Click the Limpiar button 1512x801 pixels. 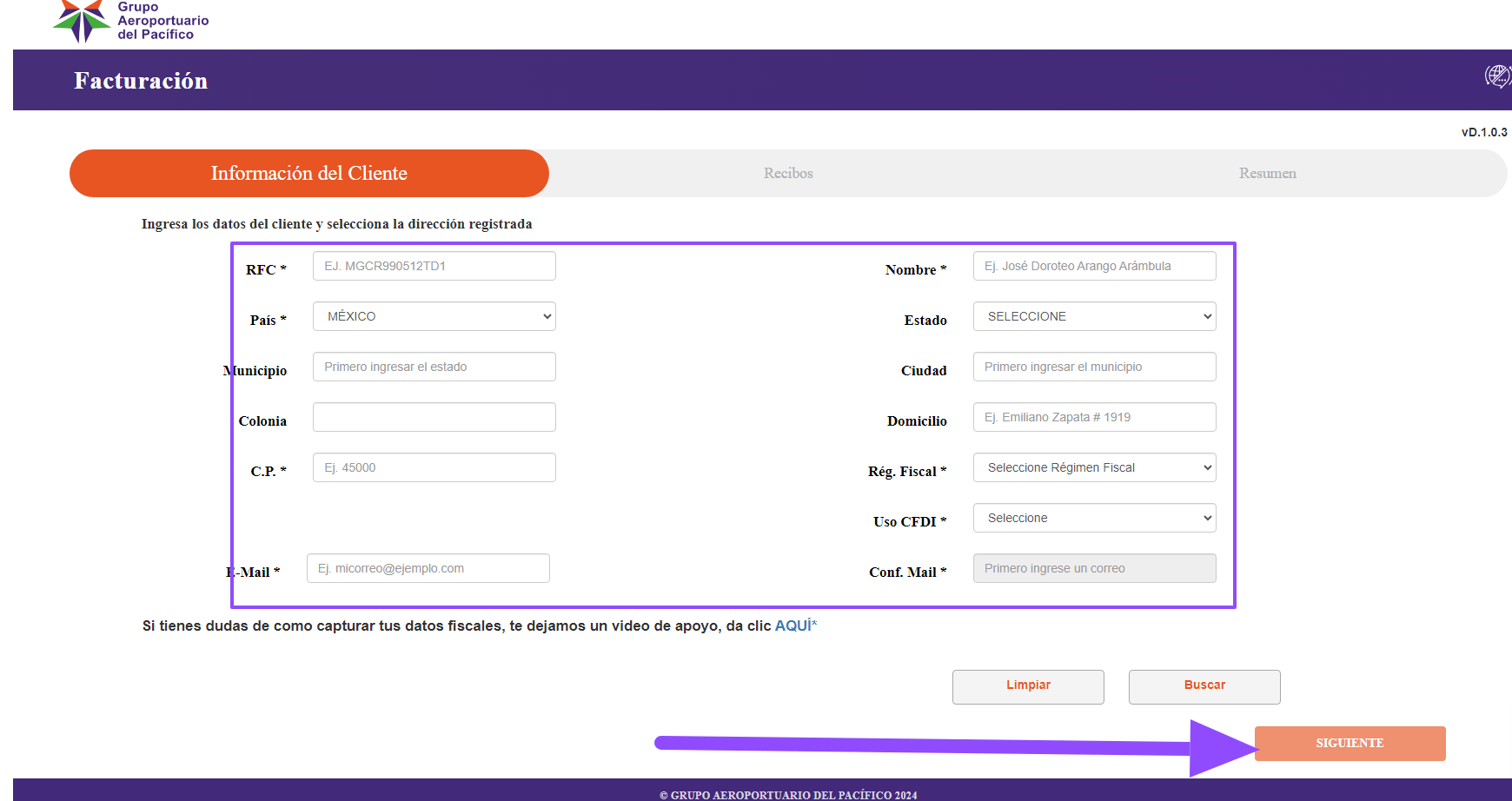1028,686
